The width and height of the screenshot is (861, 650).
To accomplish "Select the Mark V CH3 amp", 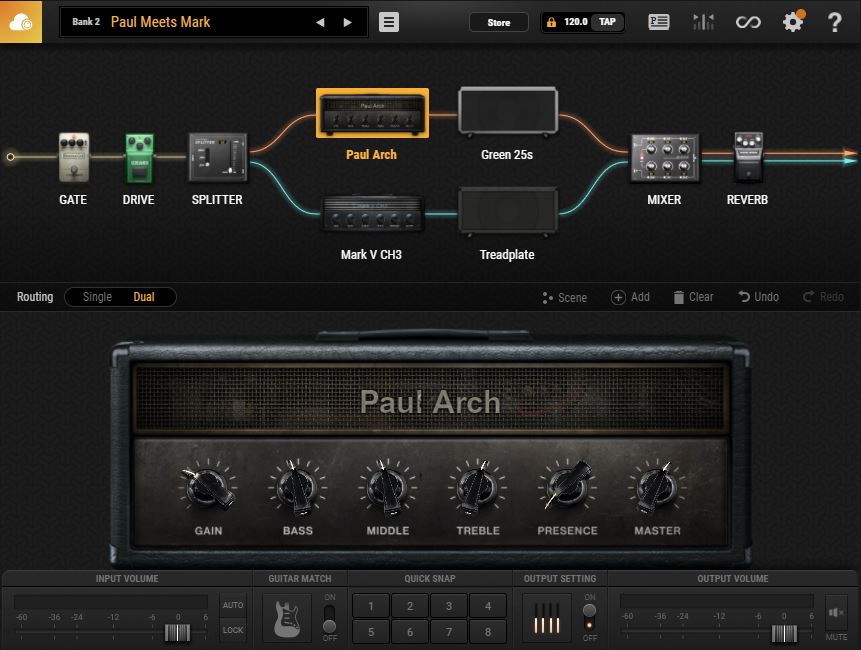I will pyautogui.click(x=373, y=213).
